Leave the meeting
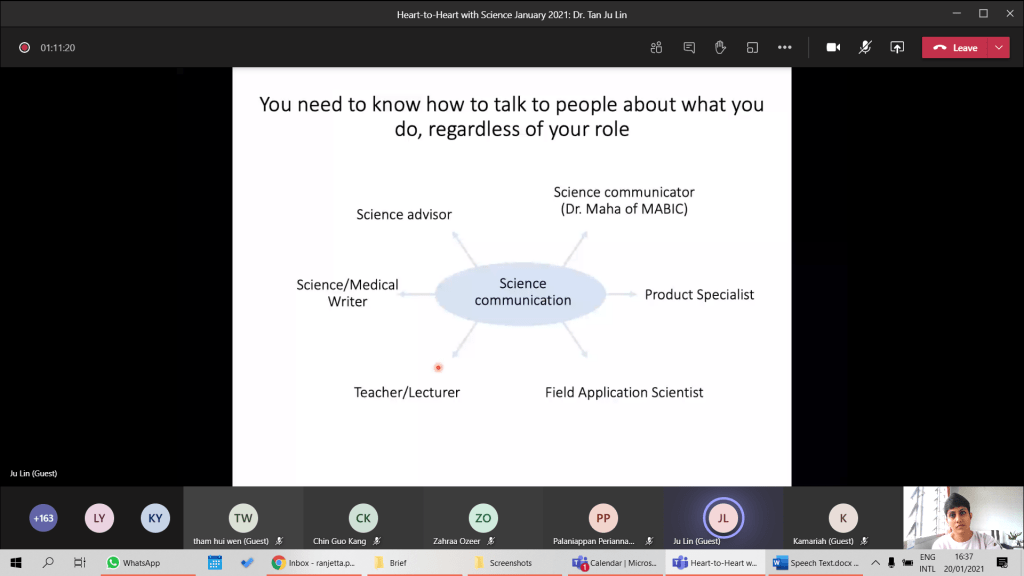This screenshot has width=1024, height=576. pos(955,47)
